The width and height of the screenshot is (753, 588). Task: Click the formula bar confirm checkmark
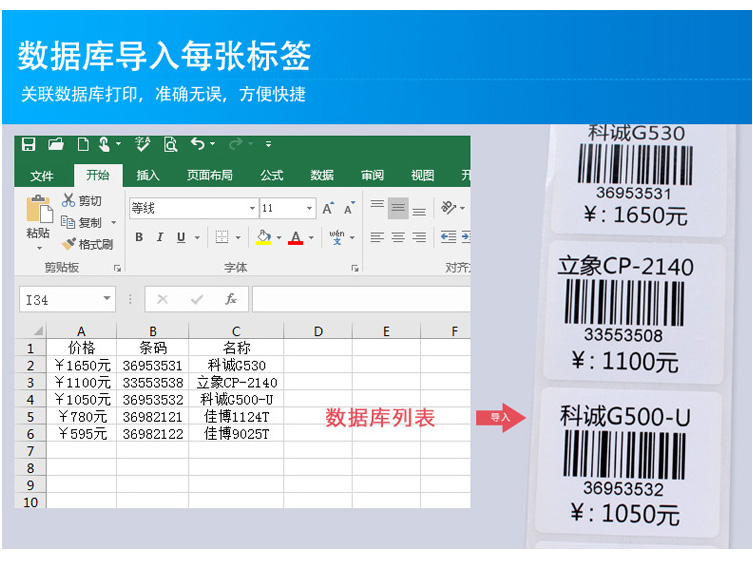[196, 300]
